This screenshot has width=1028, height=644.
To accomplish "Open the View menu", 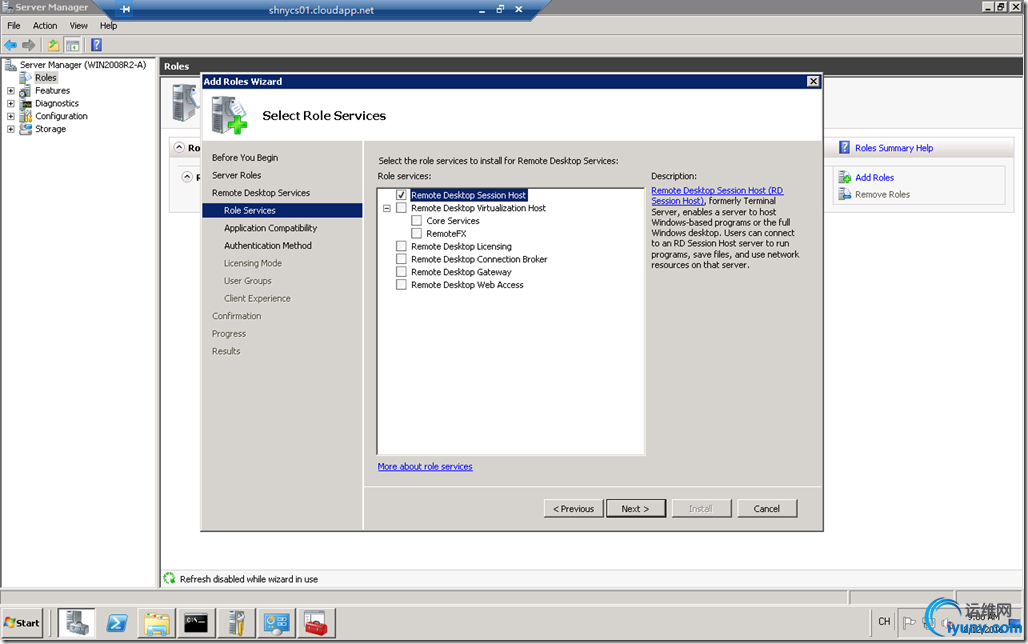I will 79,26.
